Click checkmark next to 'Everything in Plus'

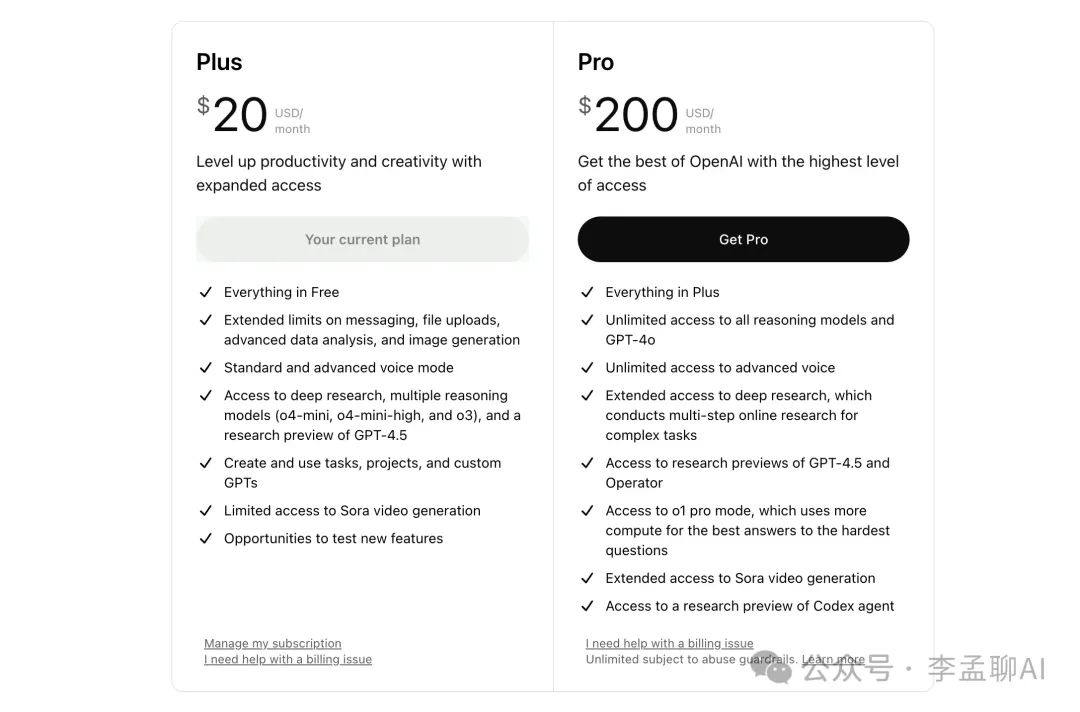click(588, 293)
